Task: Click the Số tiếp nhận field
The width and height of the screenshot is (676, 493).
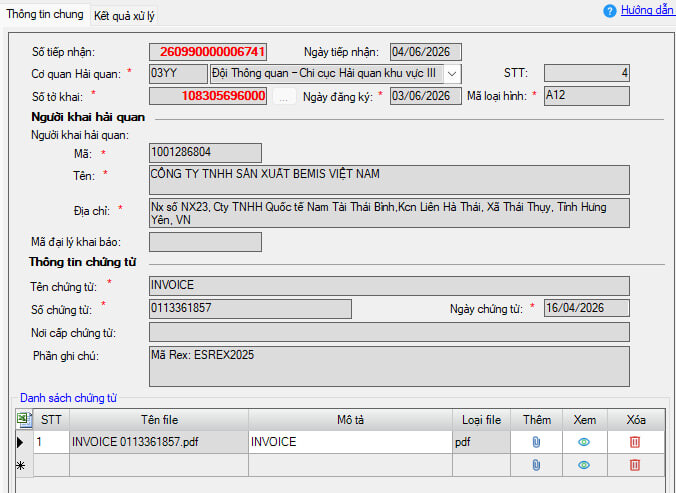Action: [208, 52]
